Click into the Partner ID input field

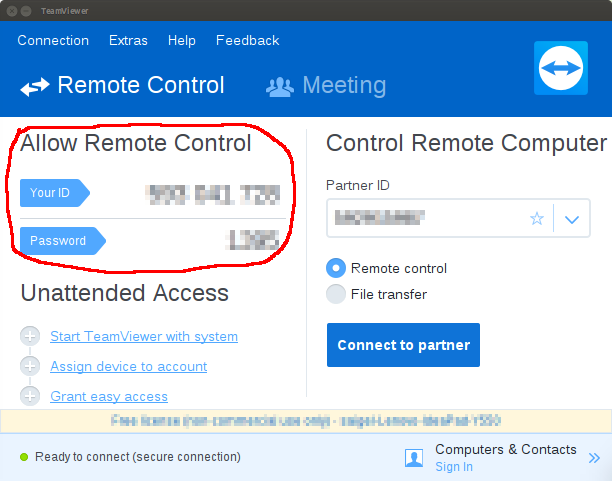coord(425,218)
